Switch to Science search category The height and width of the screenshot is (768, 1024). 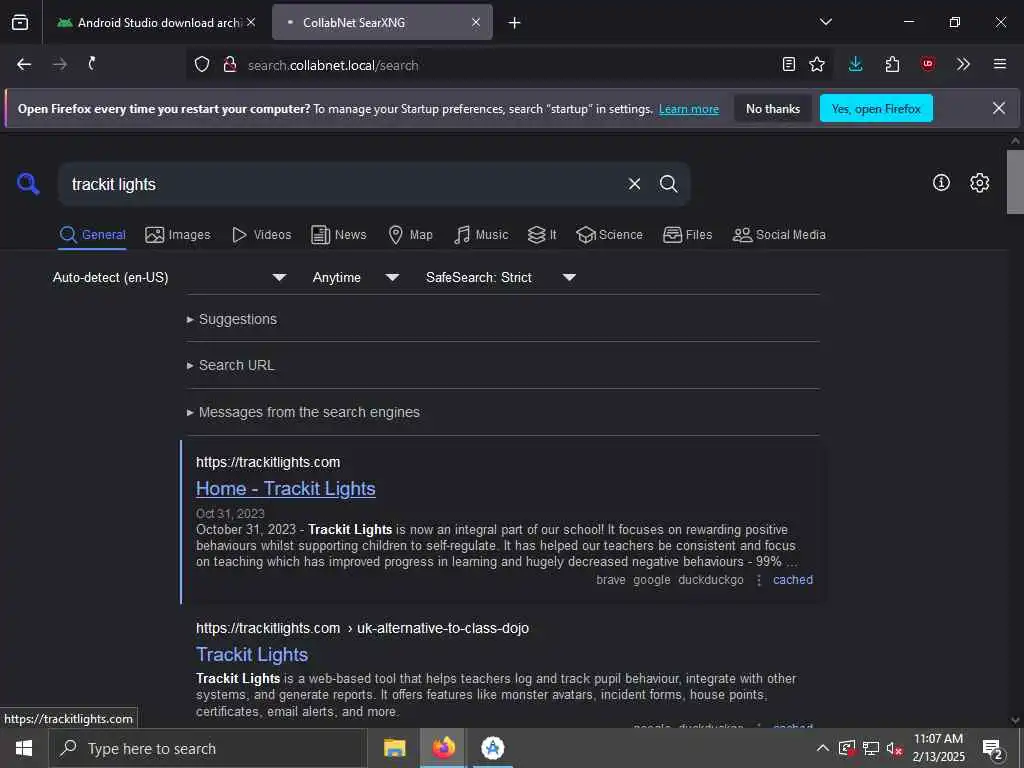609,235
